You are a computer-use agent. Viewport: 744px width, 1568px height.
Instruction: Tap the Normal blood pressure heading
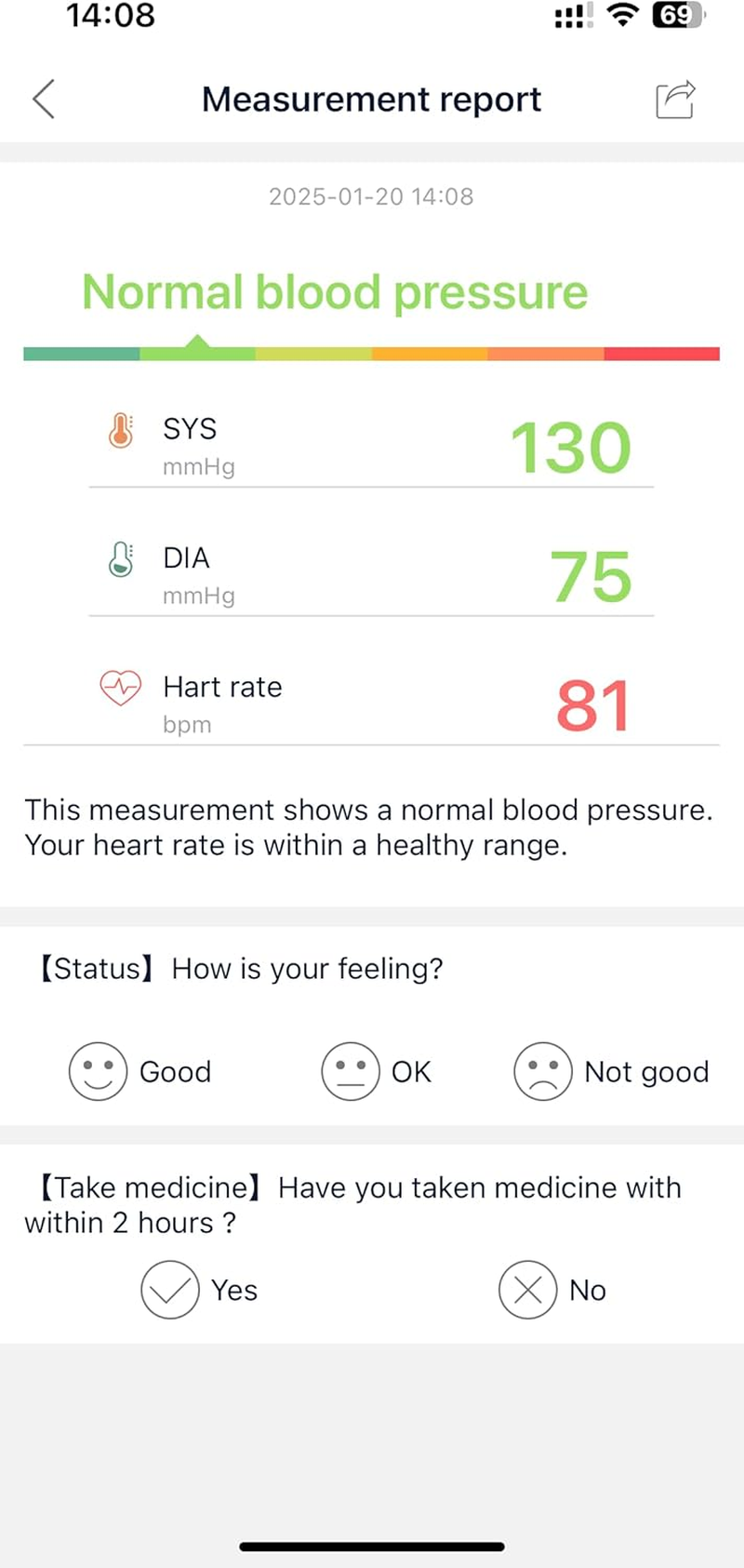(335, 291)
